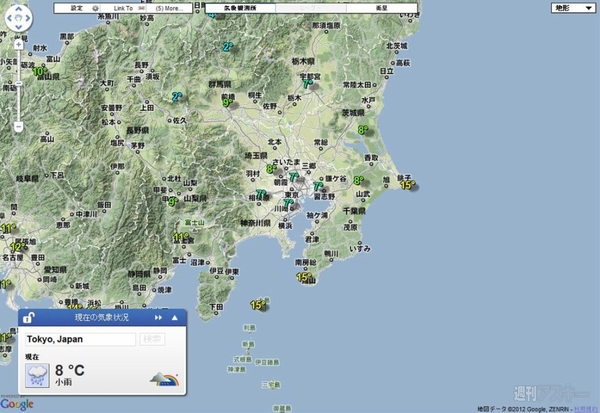
Task: Click the 富士山 label
Action: pyautogui.click(x=195, y=222)
